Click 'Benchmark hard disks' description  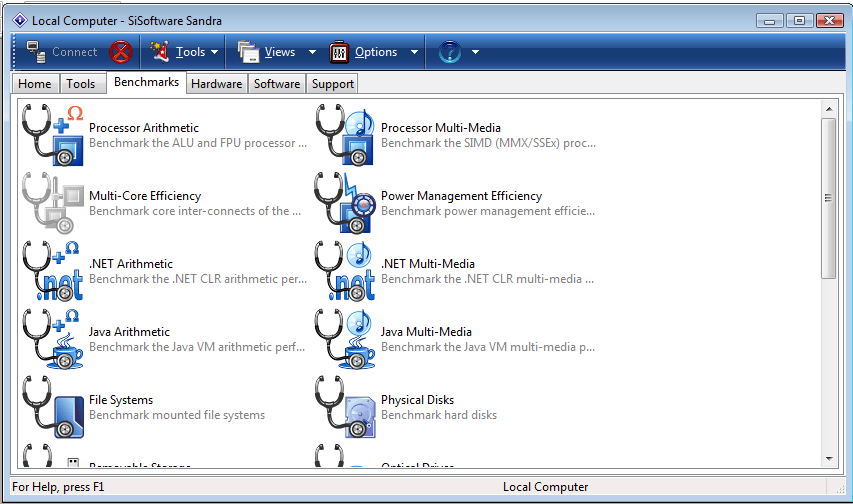pyautogui.click(x=439, y=415)
